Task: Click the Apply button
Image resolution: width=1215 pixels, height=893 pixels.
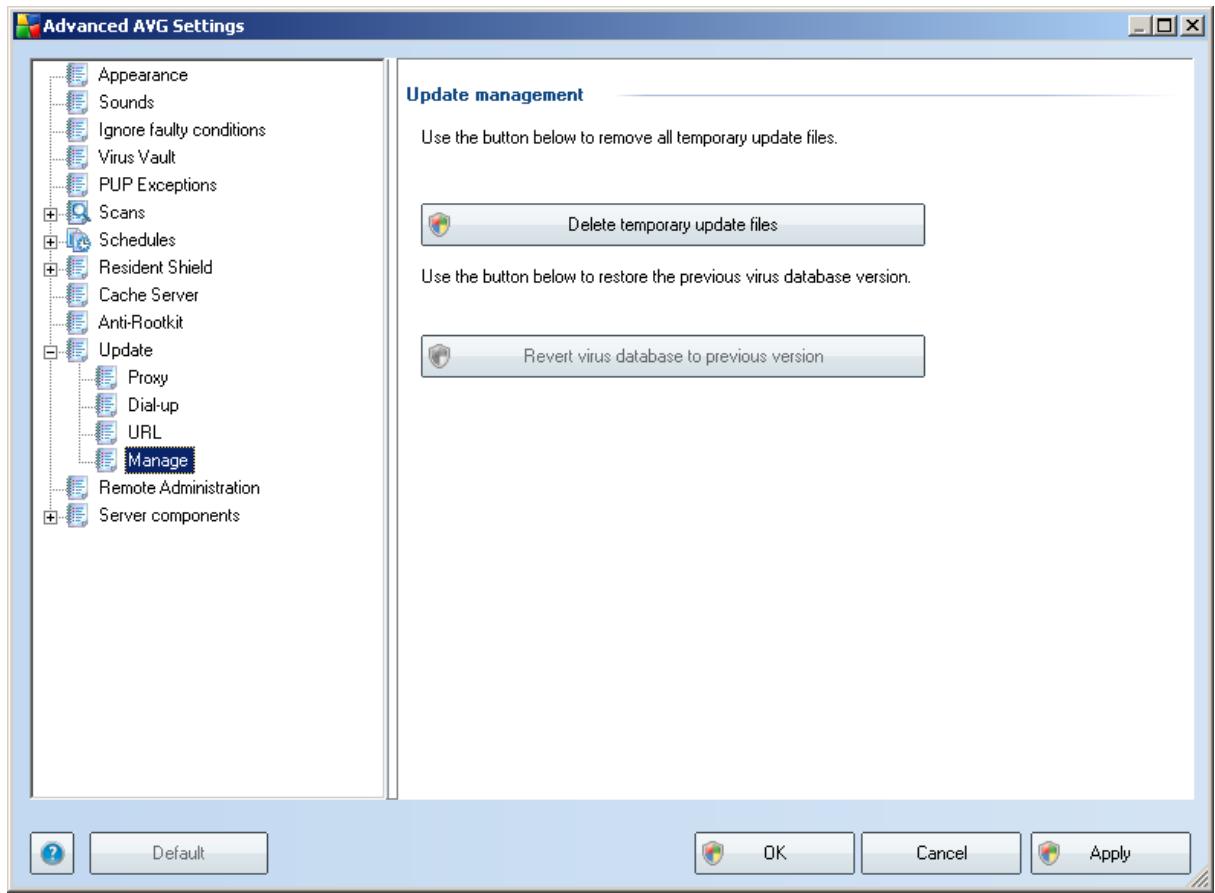Action: (1110, 853)
